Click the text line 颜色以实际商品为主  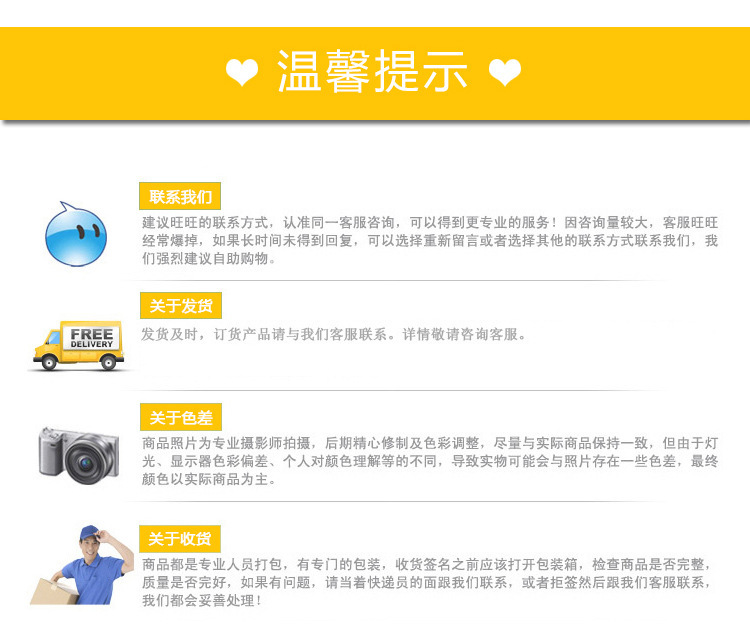tap(209, 479)
